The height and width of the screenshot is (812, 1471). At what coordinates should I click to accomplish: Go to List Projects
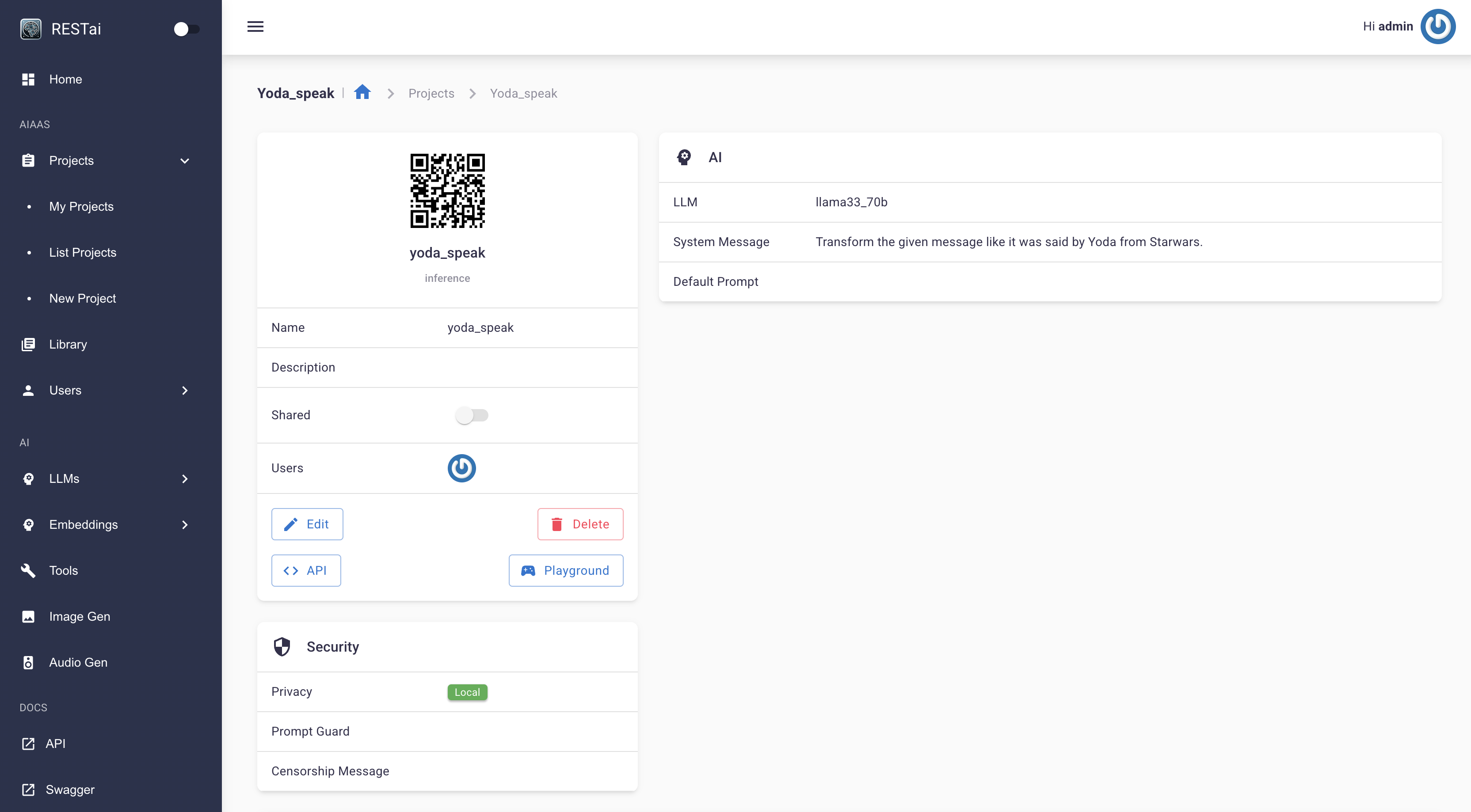83,252
